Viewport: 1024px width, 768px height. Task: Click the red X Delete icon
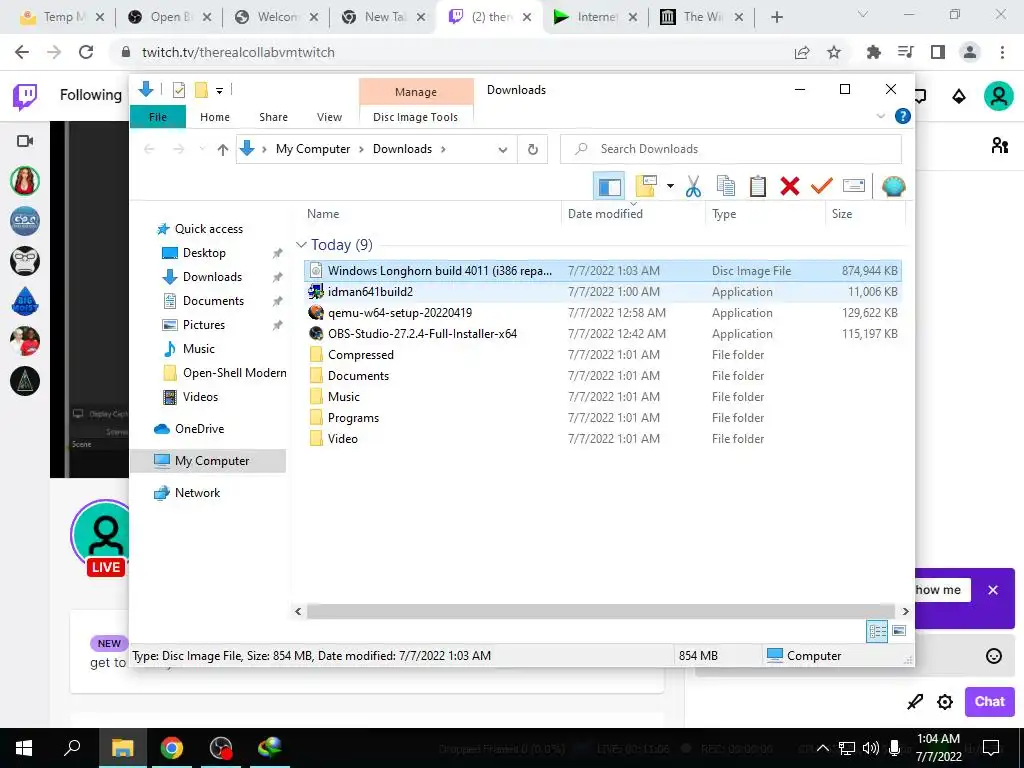tap(790, 187)
